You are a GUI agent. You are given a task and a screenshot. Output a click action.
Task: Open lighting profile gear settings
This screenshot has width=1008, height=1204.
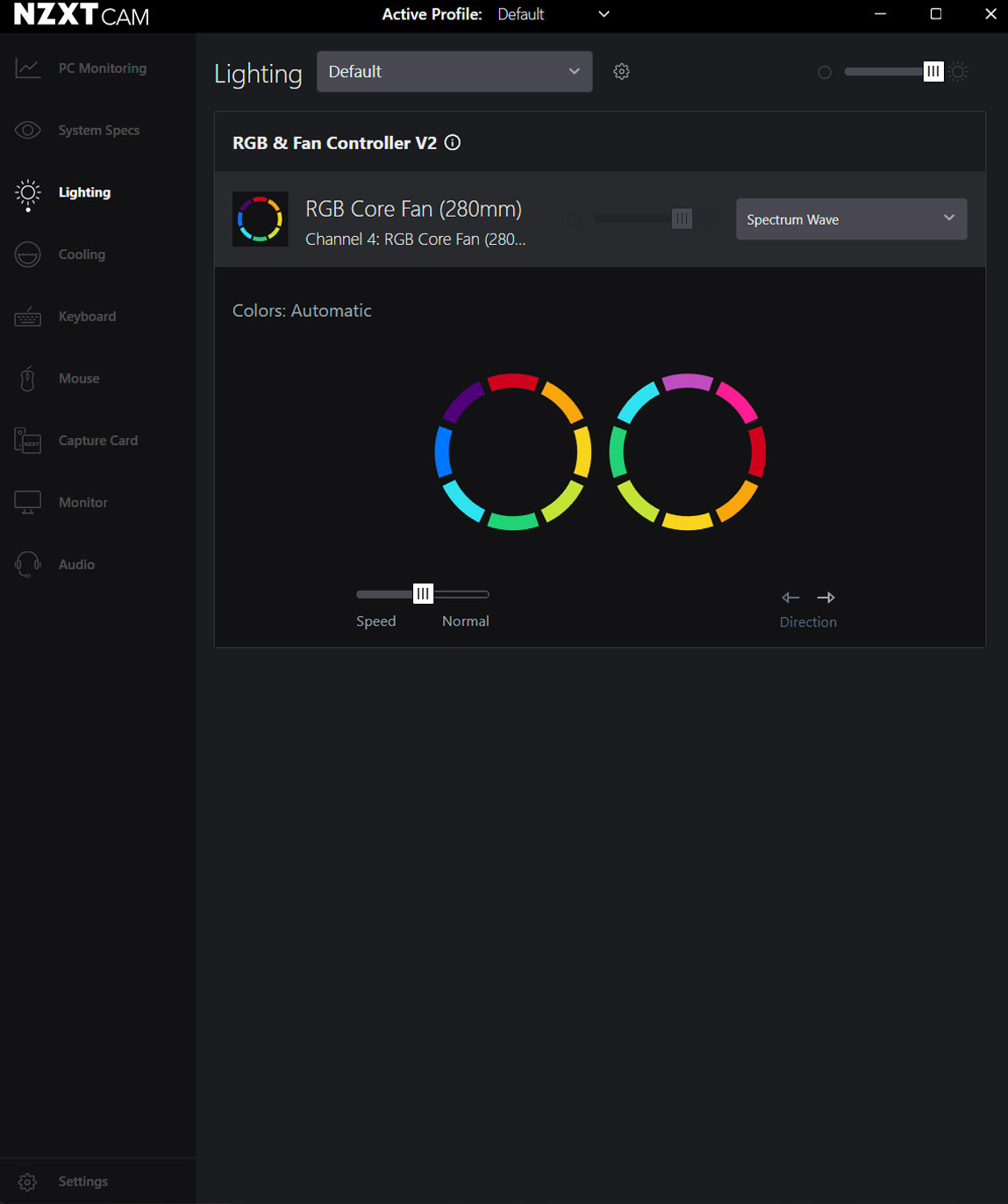621,72
